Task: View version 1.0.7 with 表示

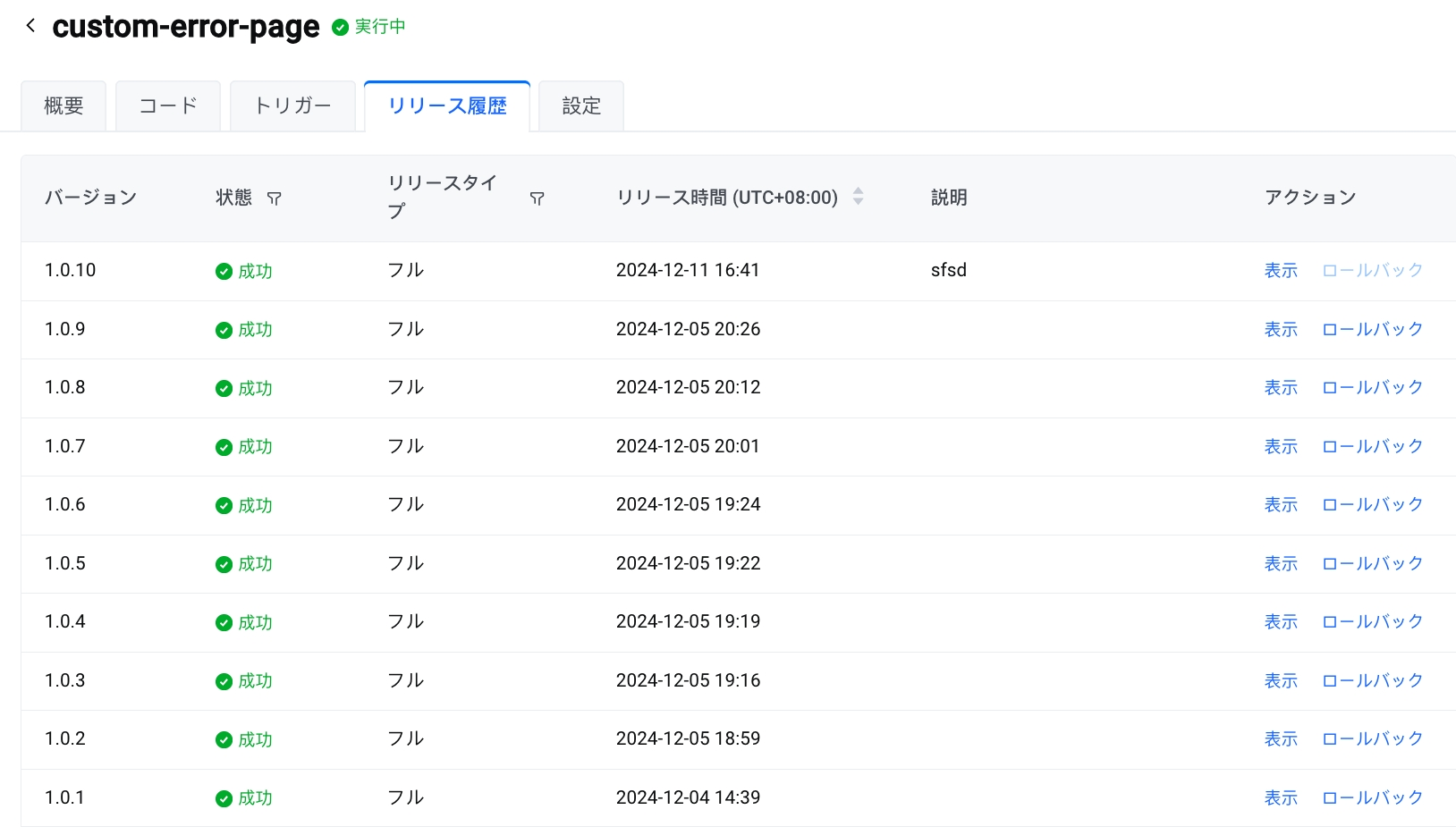Action: click(x=1281, y=447)
